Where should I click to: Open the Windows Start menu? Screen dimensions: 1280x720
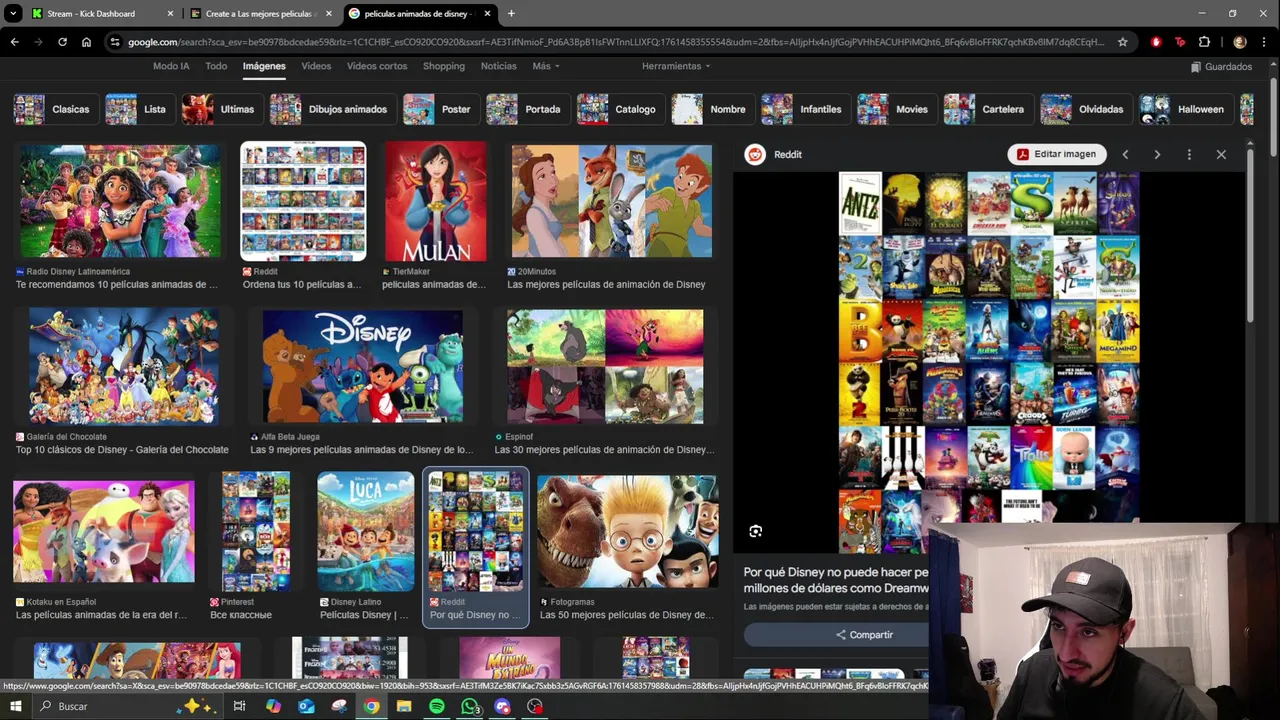17,706
